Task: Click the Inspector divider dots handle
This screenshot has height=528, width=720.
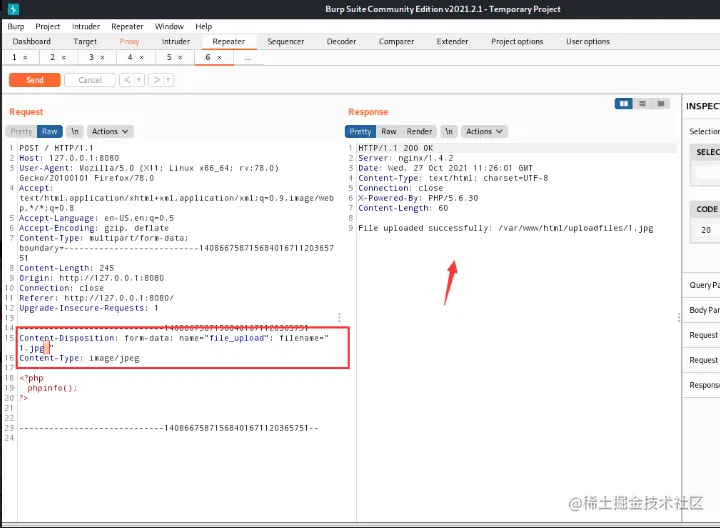Action: 679,317
